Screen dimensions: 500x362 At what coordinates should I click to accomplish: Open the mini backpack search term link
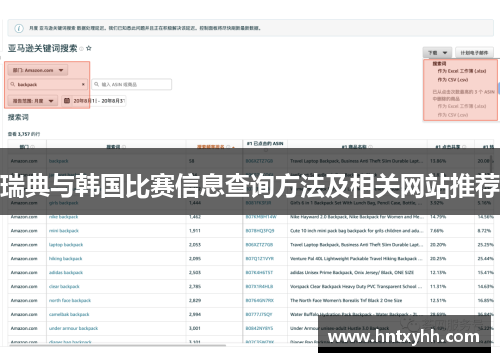[64, 231]
